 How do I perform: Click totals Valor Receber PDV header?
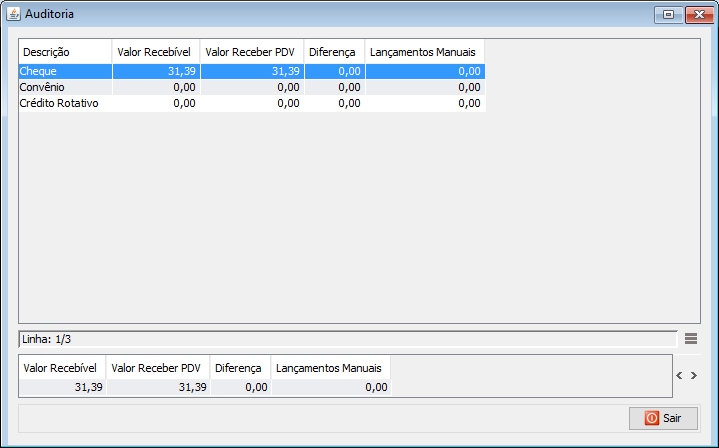coord(157,368)
